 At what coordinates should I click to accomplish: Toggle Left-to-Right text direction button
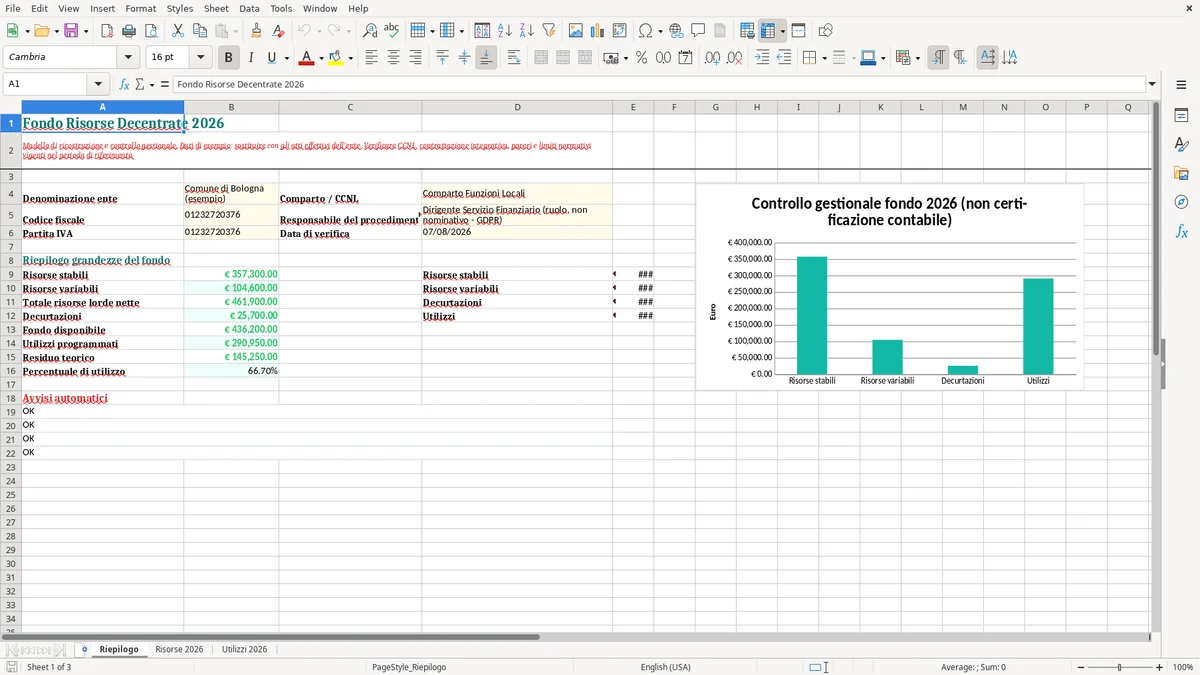pos(938,58)
